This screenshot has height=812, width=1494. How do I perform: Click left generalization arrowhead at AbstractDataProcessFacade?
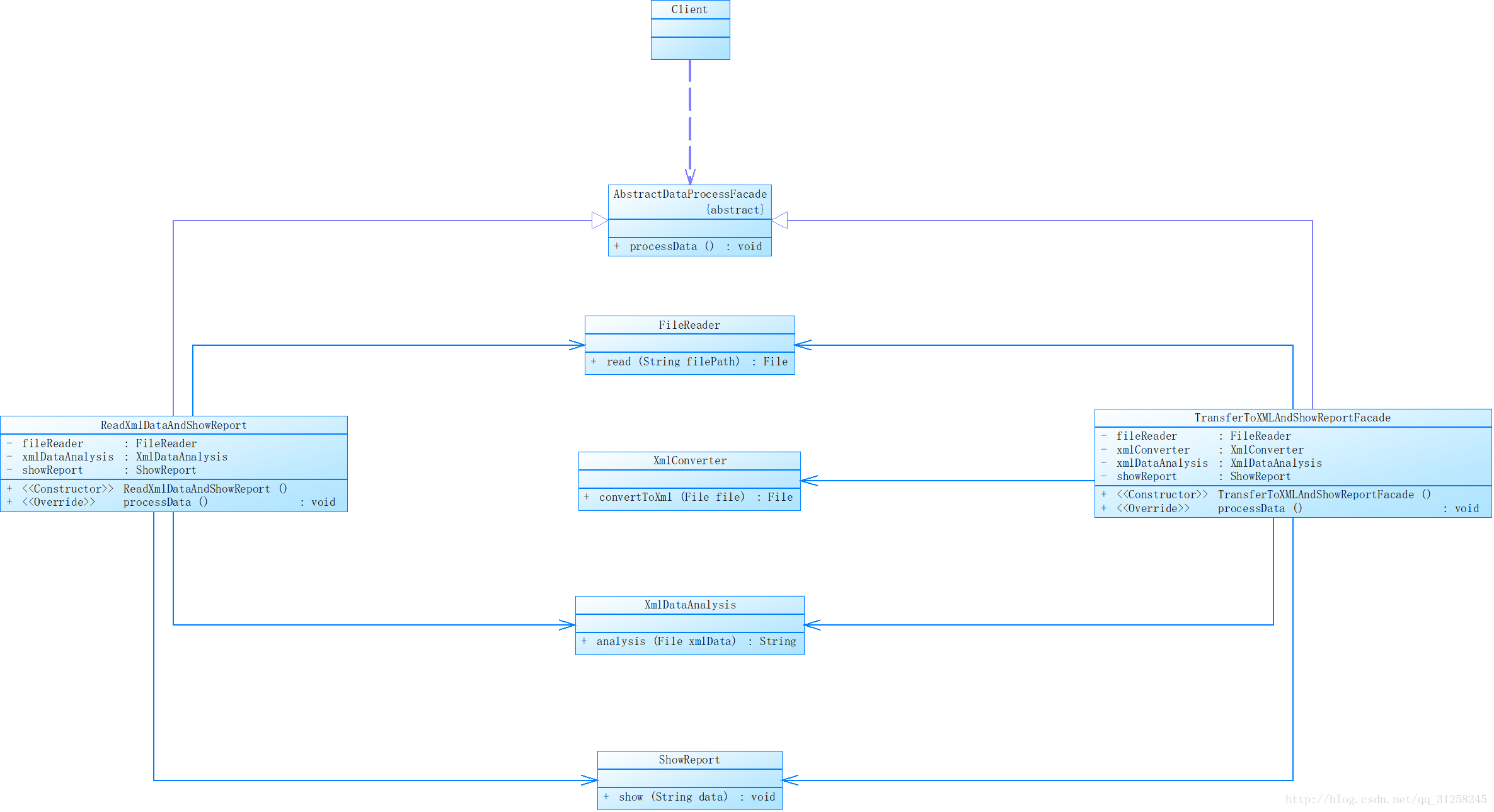[599, 220]
